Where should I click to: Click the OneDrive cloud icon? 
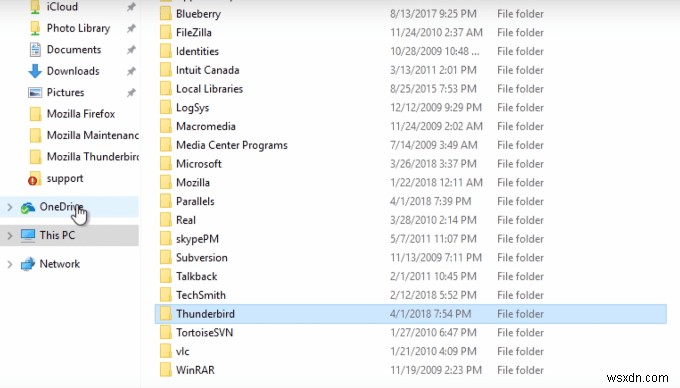point(28,207)
